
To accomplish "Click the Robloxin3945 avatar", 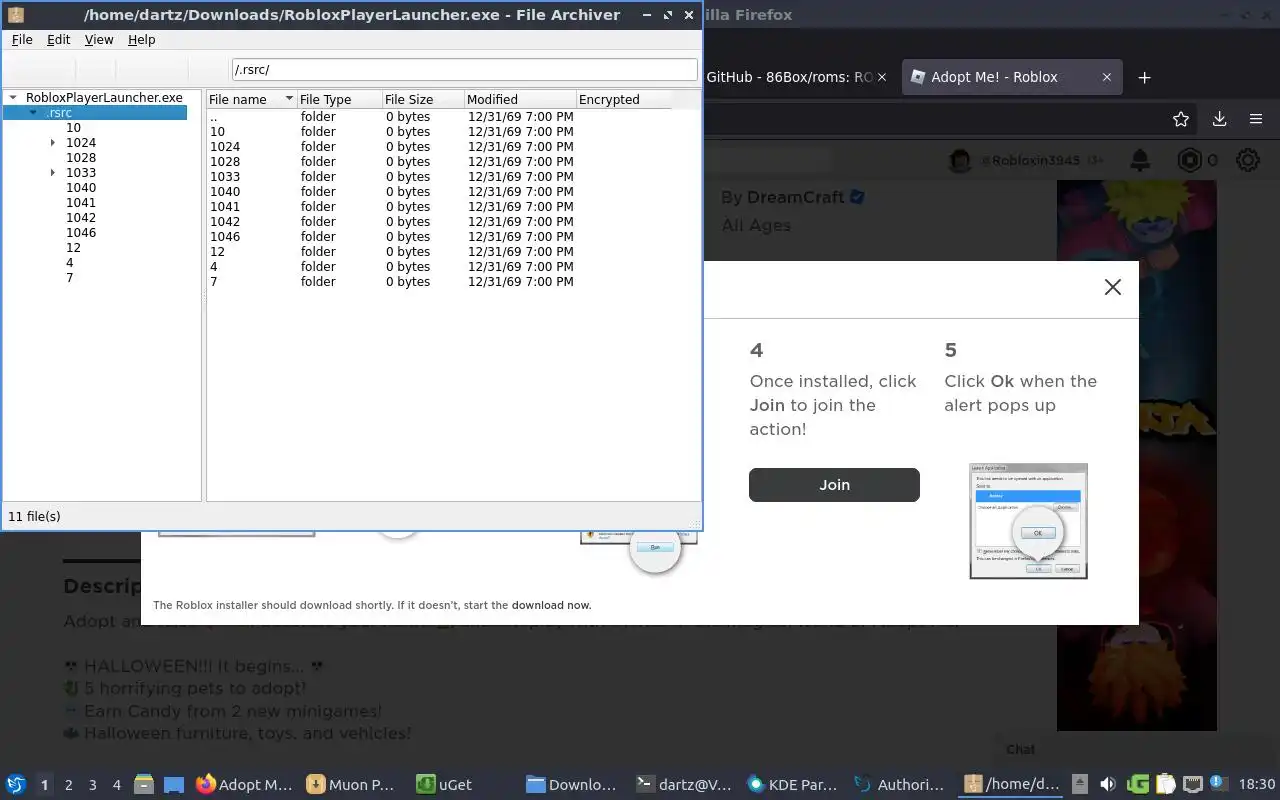I will pos(960,160).
